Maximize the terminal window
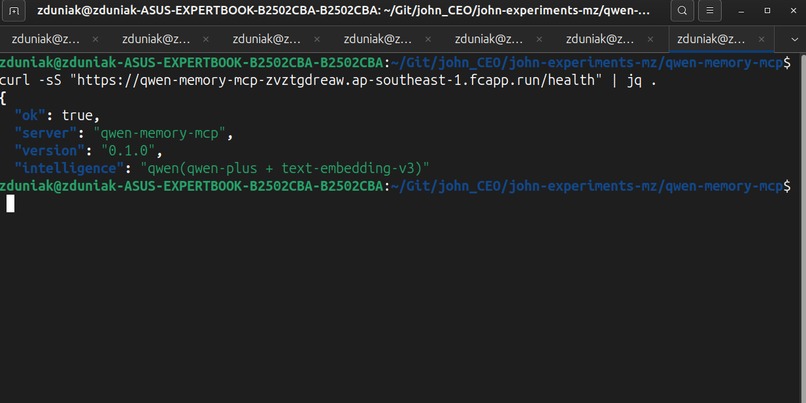 coord(767,11)
